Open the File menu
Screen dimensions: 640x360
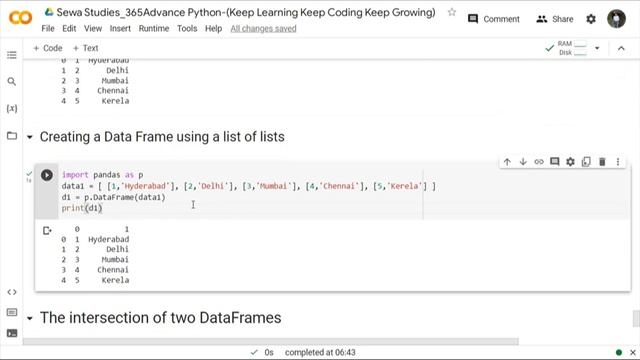click(x=48, y=29)
